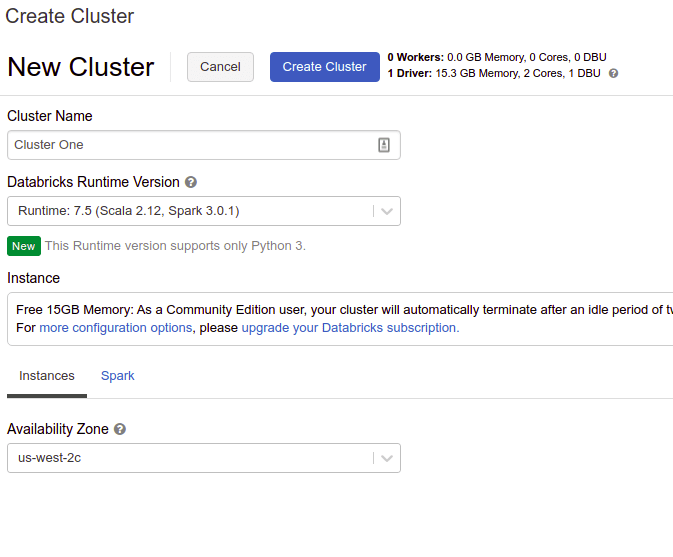Image resolution: width=673 pixels, height=557 pixels.
Task: Expand the Availability Zone dropdown arrow
Action: coord(387,458)
